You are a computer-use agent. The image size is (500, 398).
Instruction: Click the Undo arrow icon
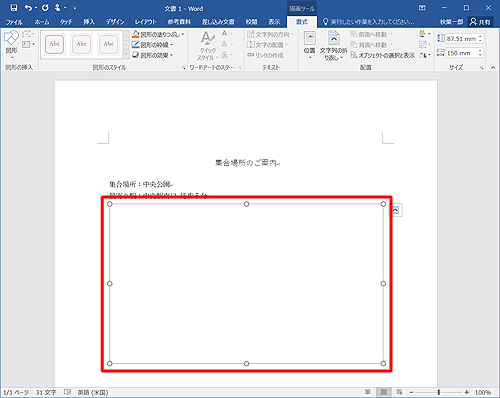click(x=28, y=8)
